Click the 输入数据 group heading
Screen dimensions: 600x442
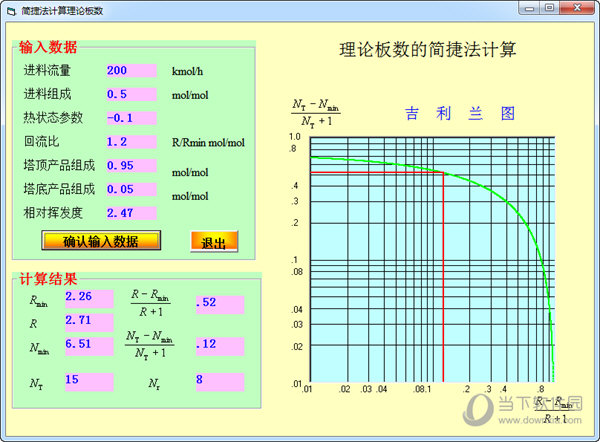[48, 47]
